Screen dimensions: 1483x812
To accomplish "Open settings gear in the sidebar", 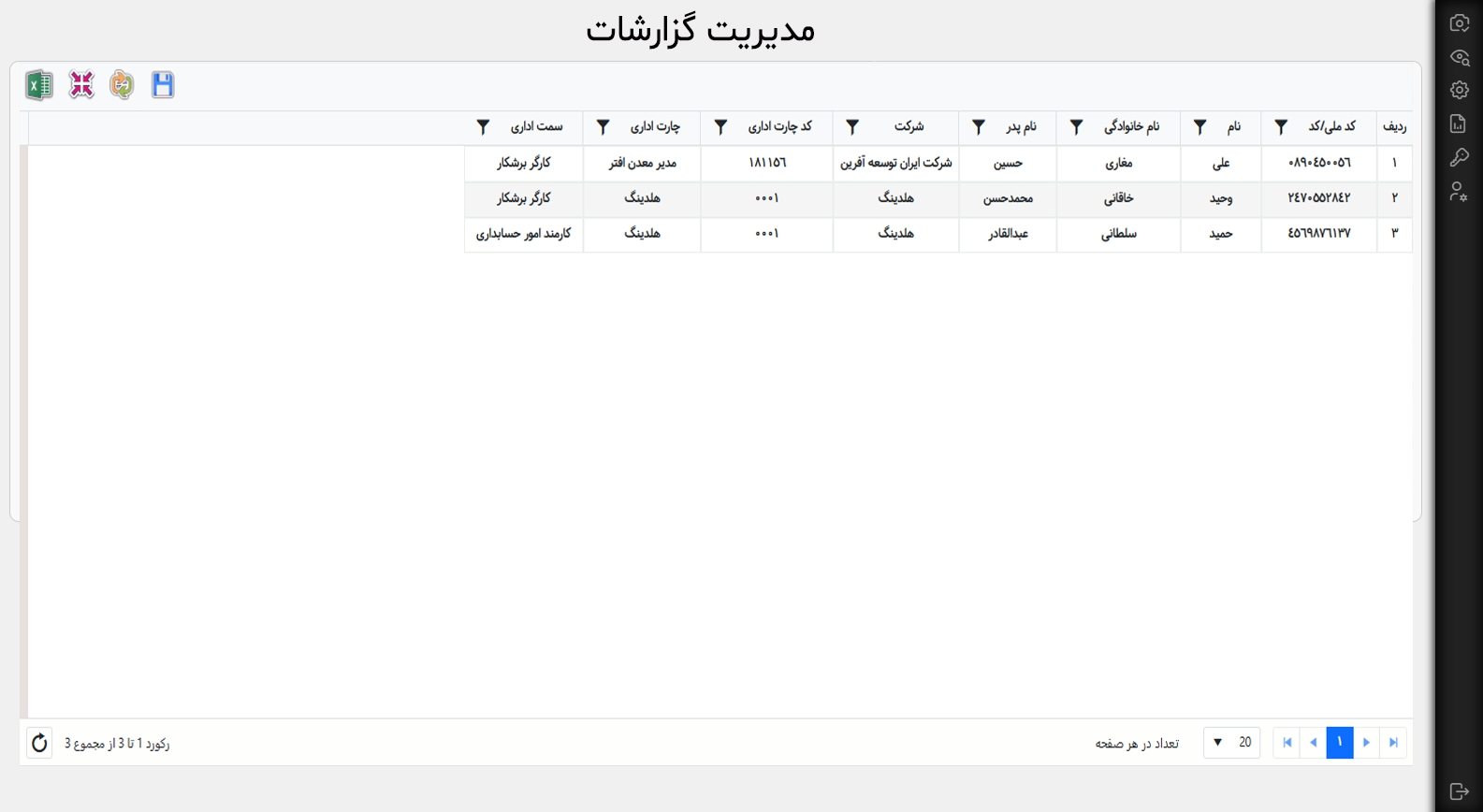I will 1459,91.
